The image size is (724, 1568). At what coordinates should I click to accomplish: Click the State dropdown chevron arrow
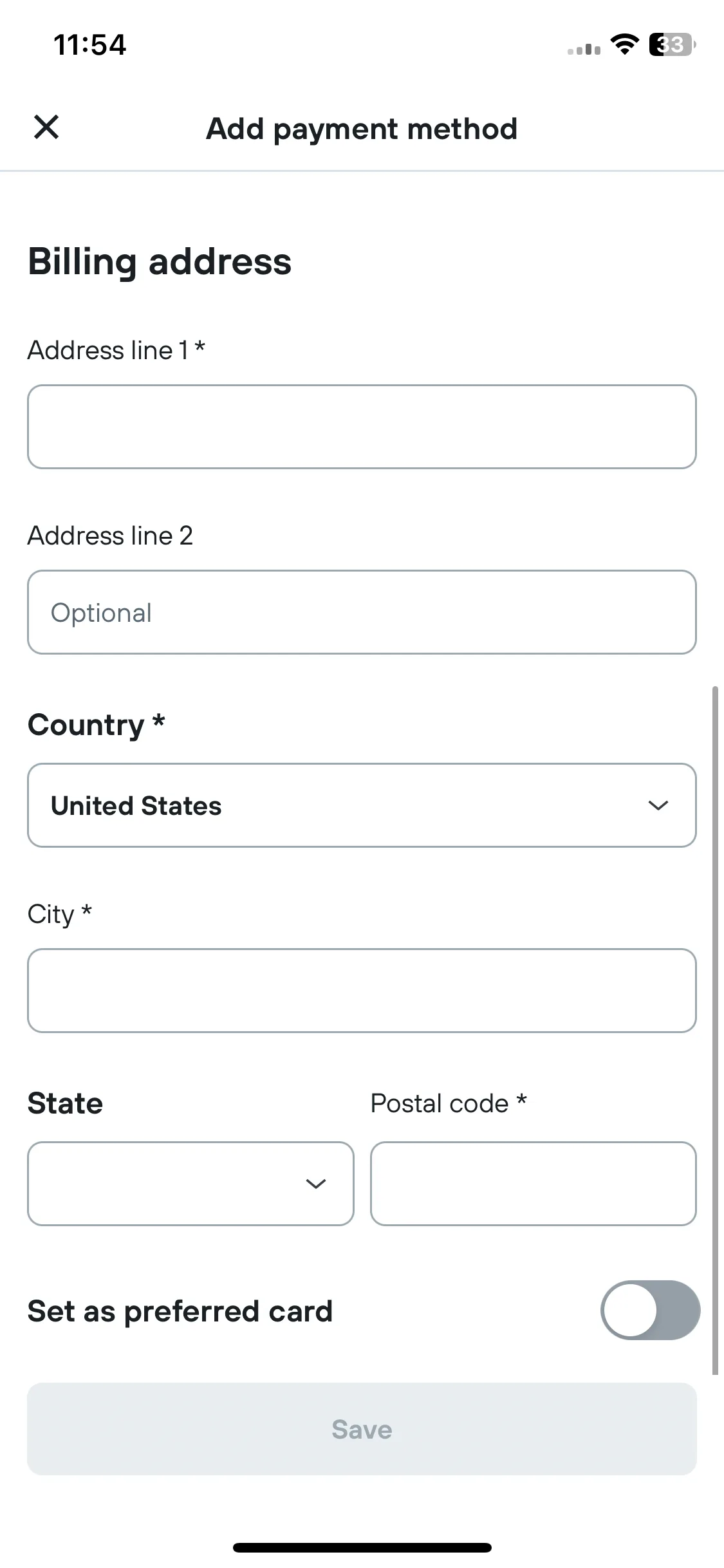(315, 1184)
